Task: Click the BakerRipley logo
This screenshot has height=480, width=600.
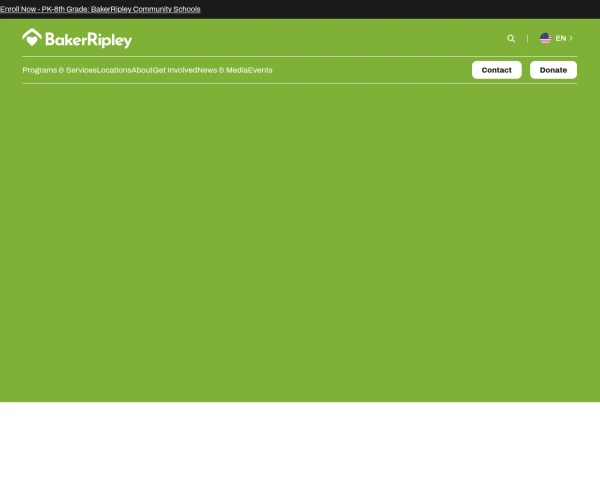Action: click(77, 38)
